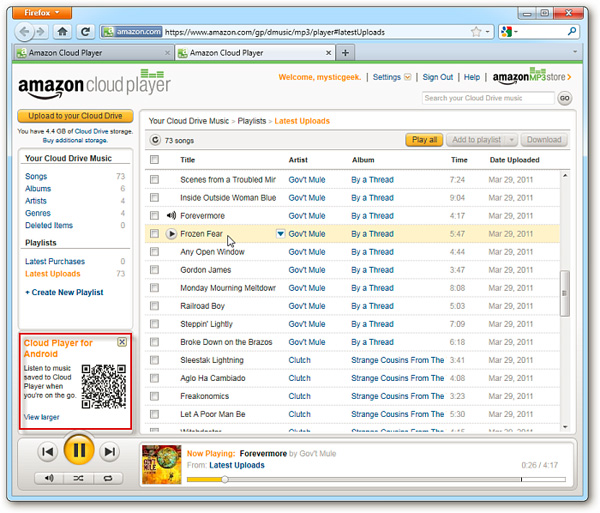Click the QR code image

104,386
